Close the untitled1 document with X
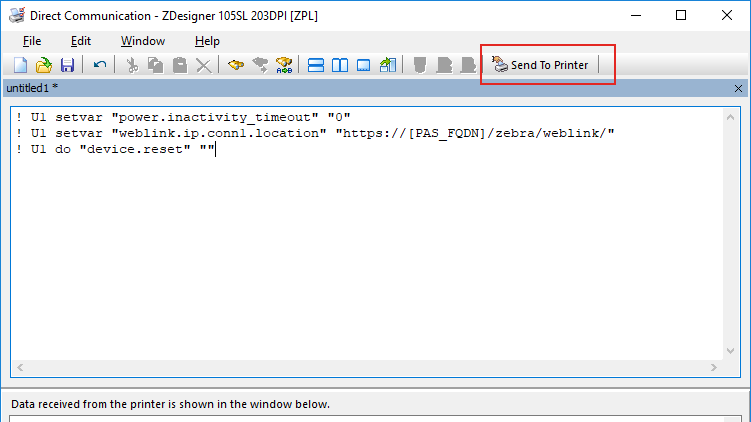The image size is (751, 422). click(x=738, y=89)
